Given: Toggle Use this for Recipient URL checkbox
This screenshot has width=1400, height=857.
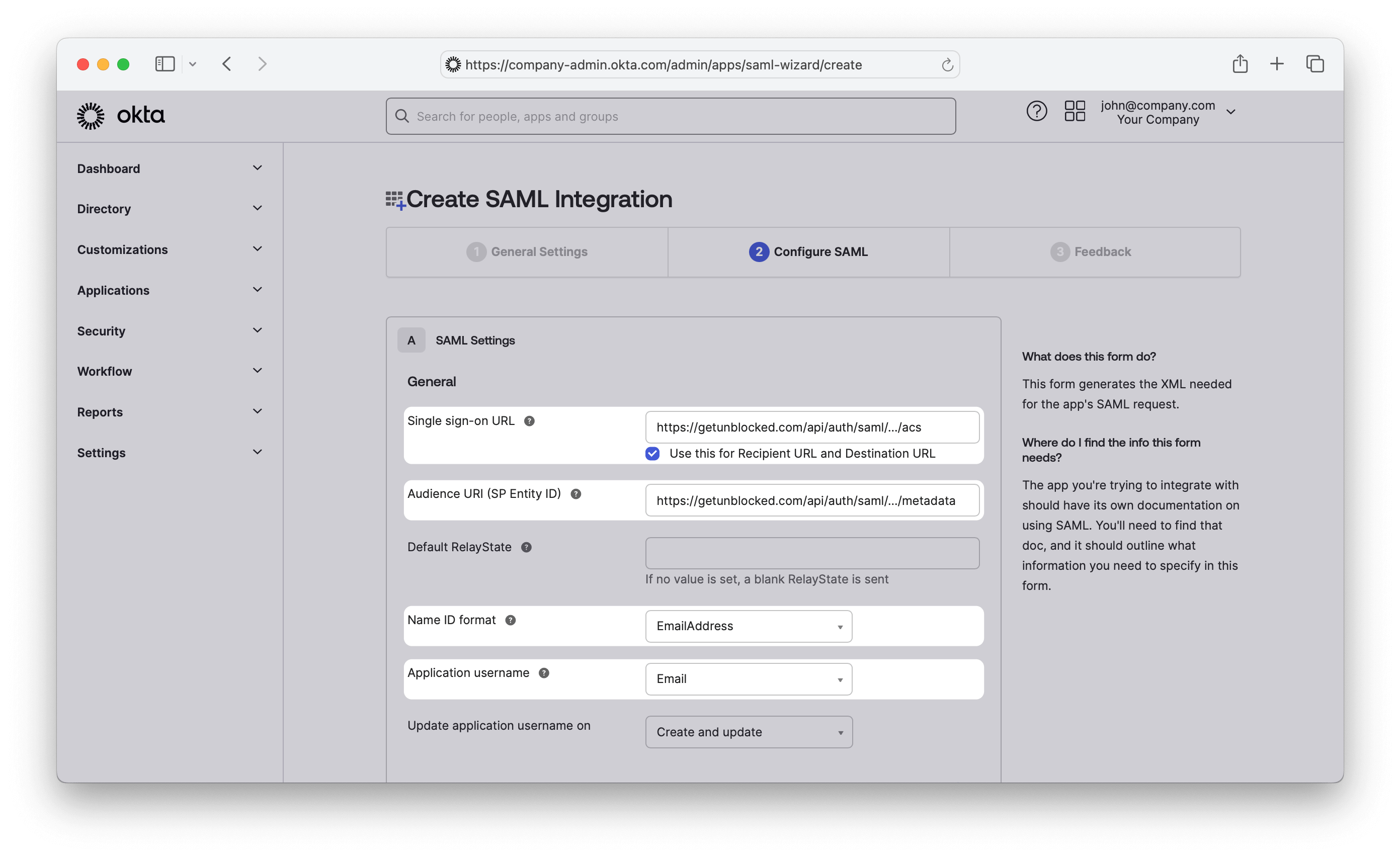Looking at the screenshot, I should click(652, 453).
